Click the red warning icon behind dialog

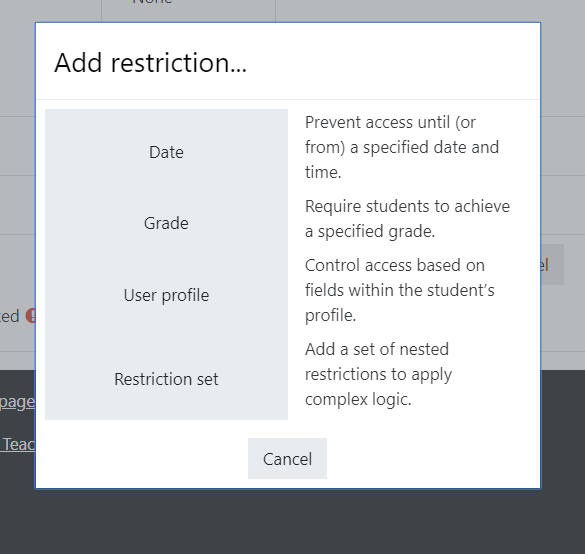coord(31,316)
